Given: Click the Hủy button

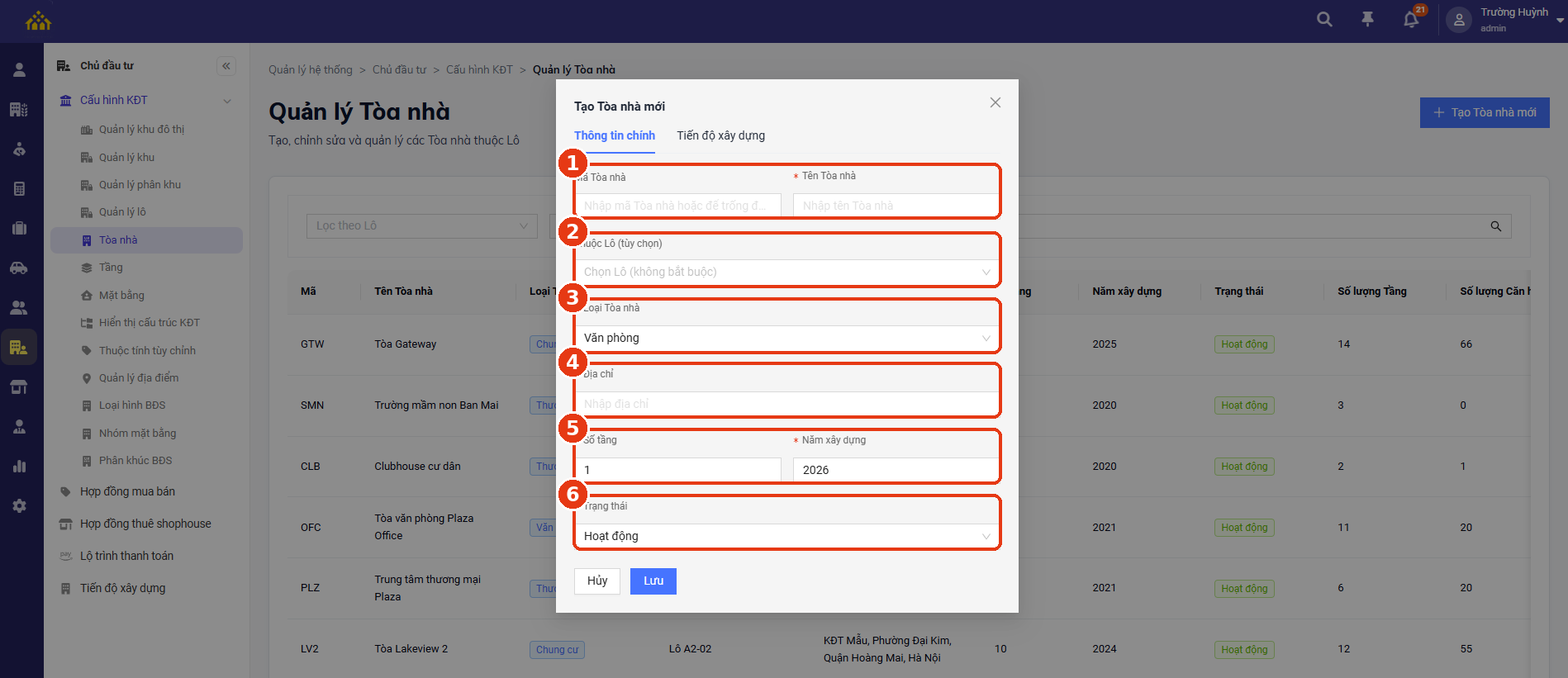Looking at the screenshot, I should [x=597, y=581].
